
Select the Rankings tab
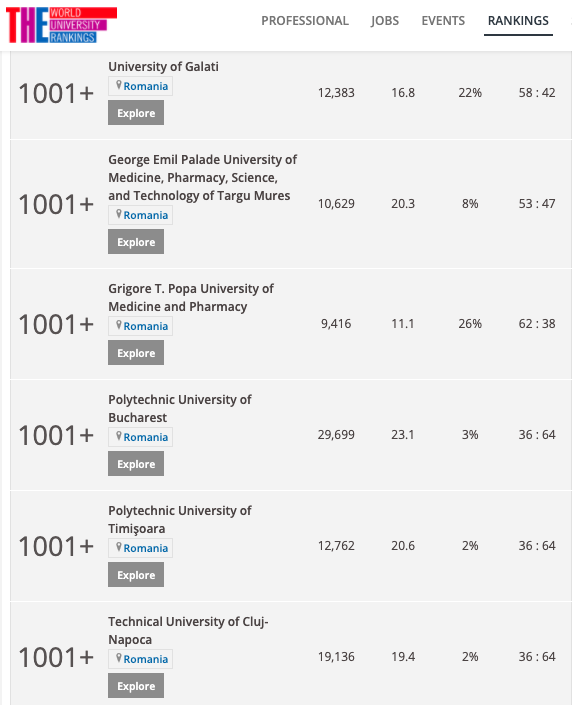coord(518,21)
